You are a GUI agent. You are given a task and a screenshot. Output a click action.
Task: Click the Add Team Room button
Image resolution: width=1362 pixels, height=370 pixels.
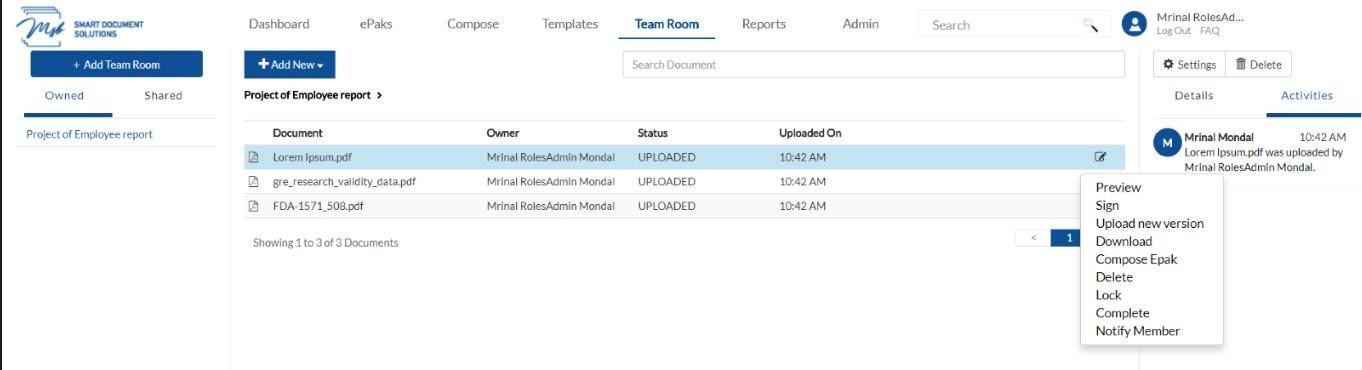click(116, 64)
